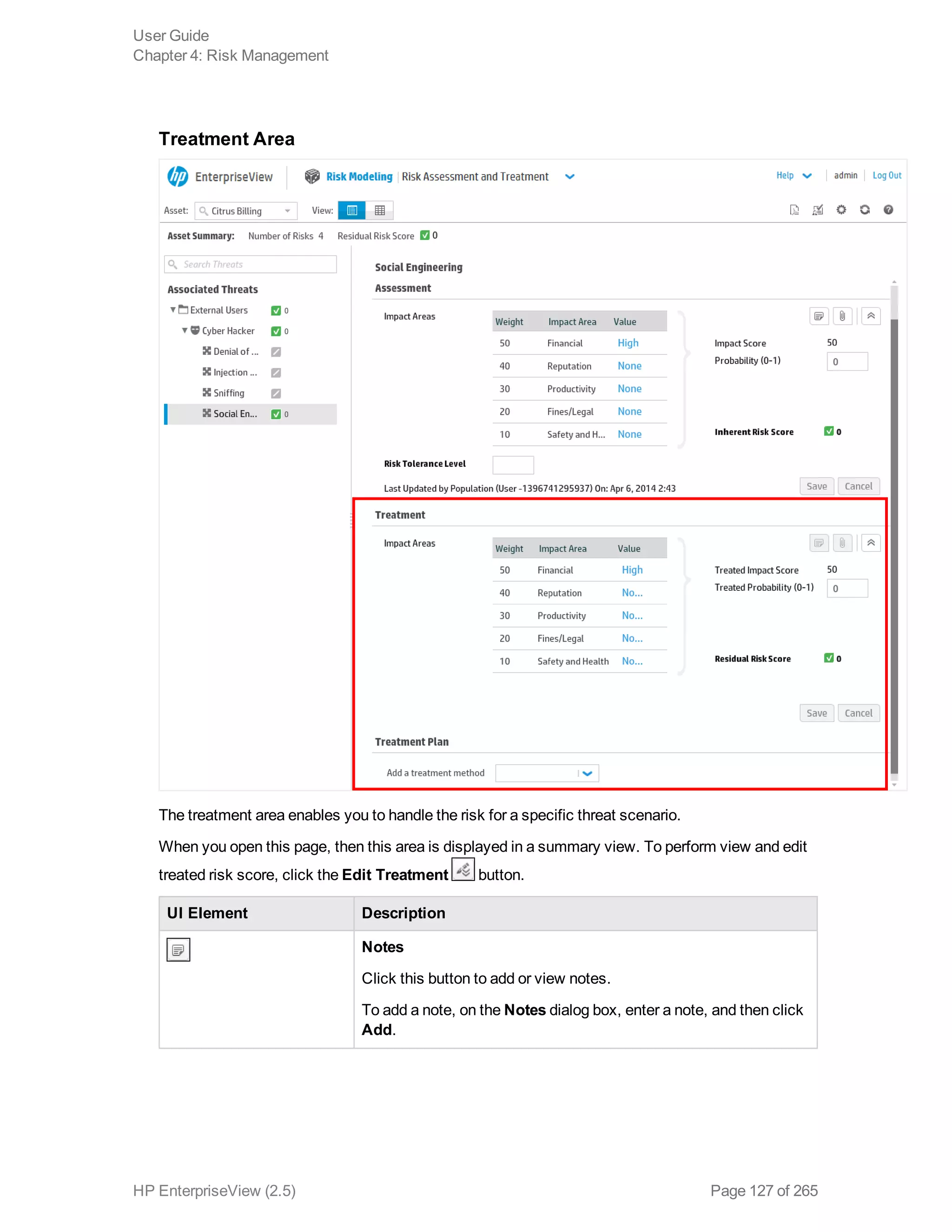Change Financial value High in Treatment
This screenshot has height=1232, width=952.
[x=632, y=570]
